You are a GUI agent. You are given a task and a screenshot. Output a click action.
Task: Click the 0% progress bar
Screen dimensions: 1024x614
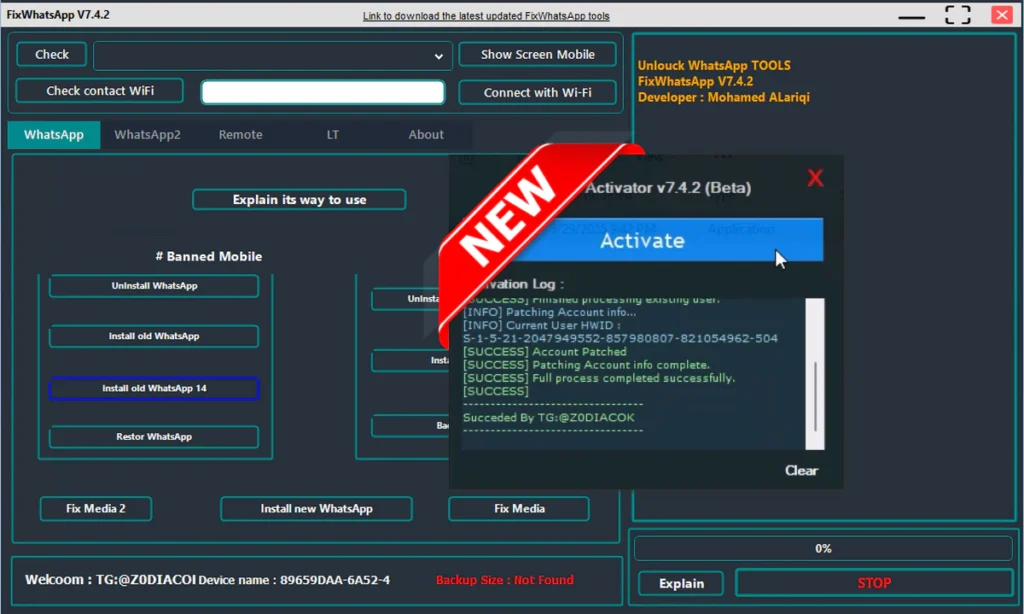(x=823, y=549)
